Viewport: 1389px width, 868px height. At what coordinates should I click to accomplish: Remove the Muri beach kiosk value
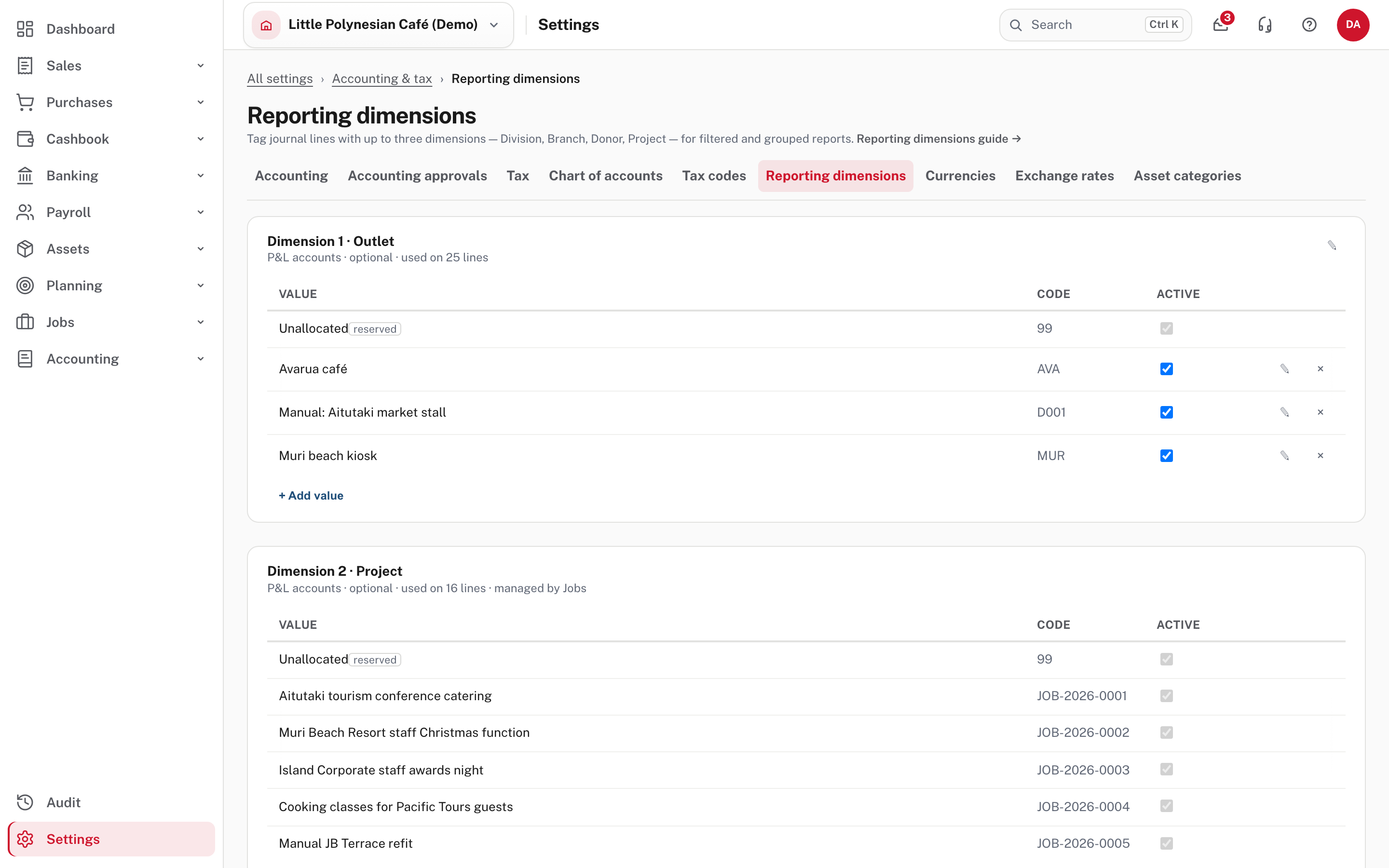tap(1320, 456)
